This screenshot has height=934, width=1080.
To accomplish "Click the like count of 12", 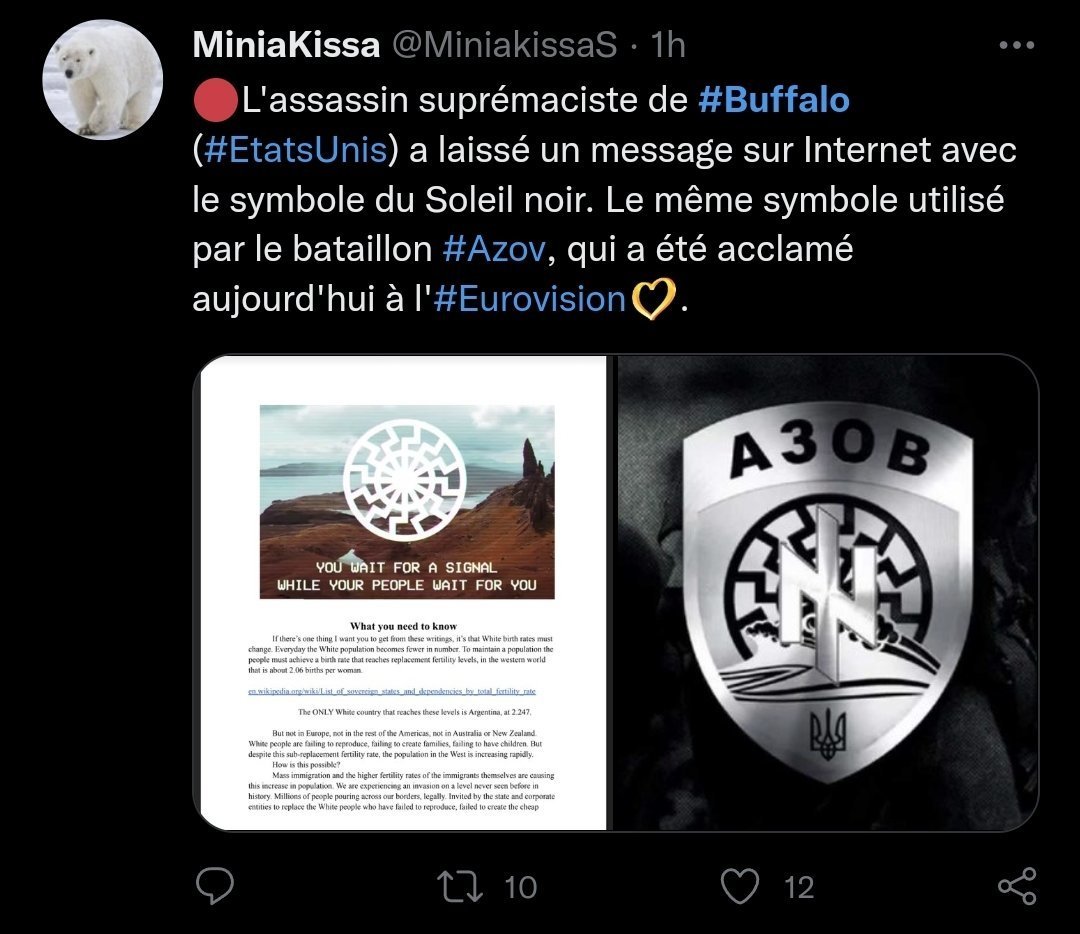I will [798, 886].
